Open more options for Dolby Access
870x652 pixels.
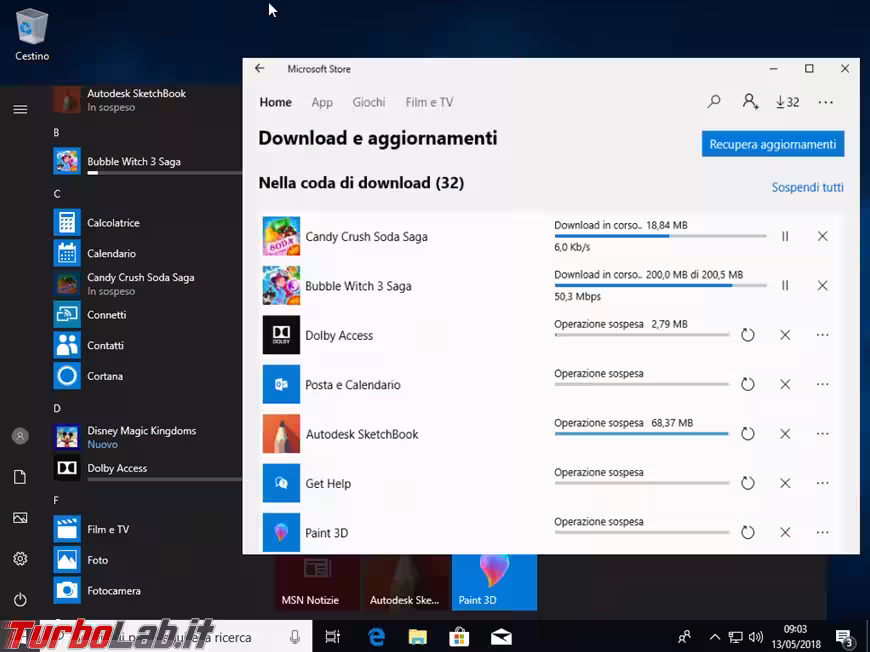(x=822, y=335)
